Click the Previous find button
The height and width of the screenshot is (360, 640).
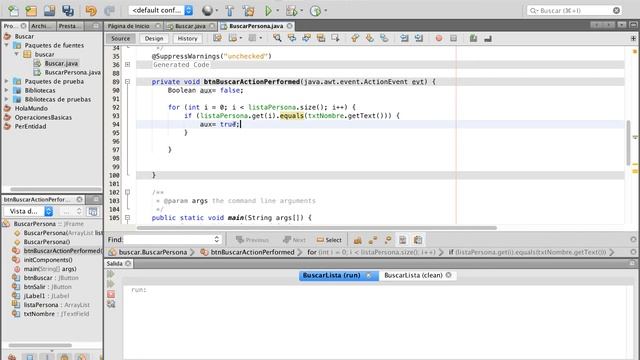pyautogui.click(x=252, y=240)
